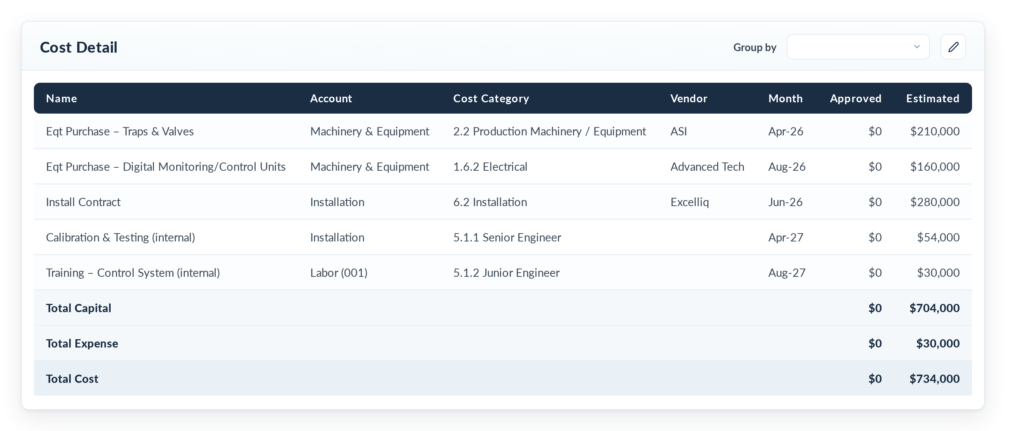Click the 'Apr-26' month cell

click(x=786, y=131)
